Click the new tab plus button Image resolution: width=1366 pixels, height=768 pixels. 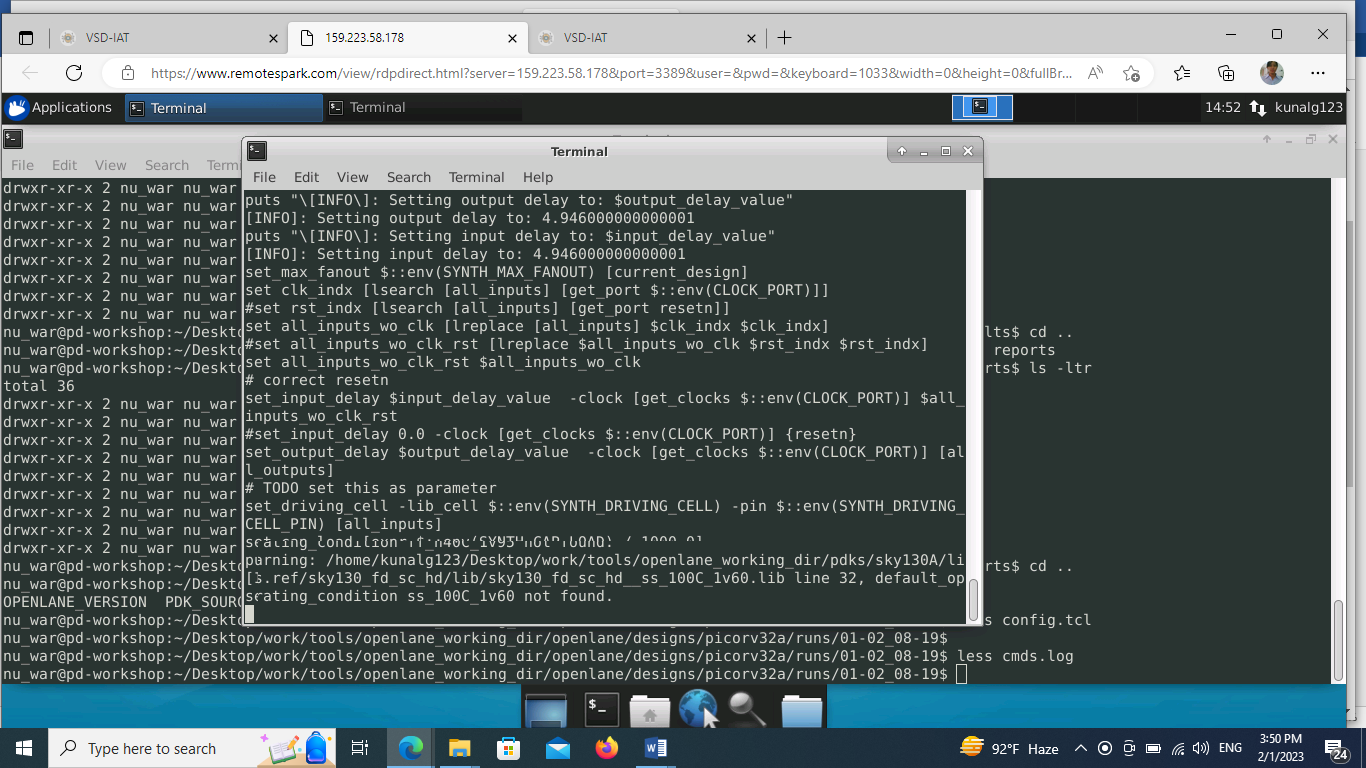pyautogui.click(x=784, y=37)
